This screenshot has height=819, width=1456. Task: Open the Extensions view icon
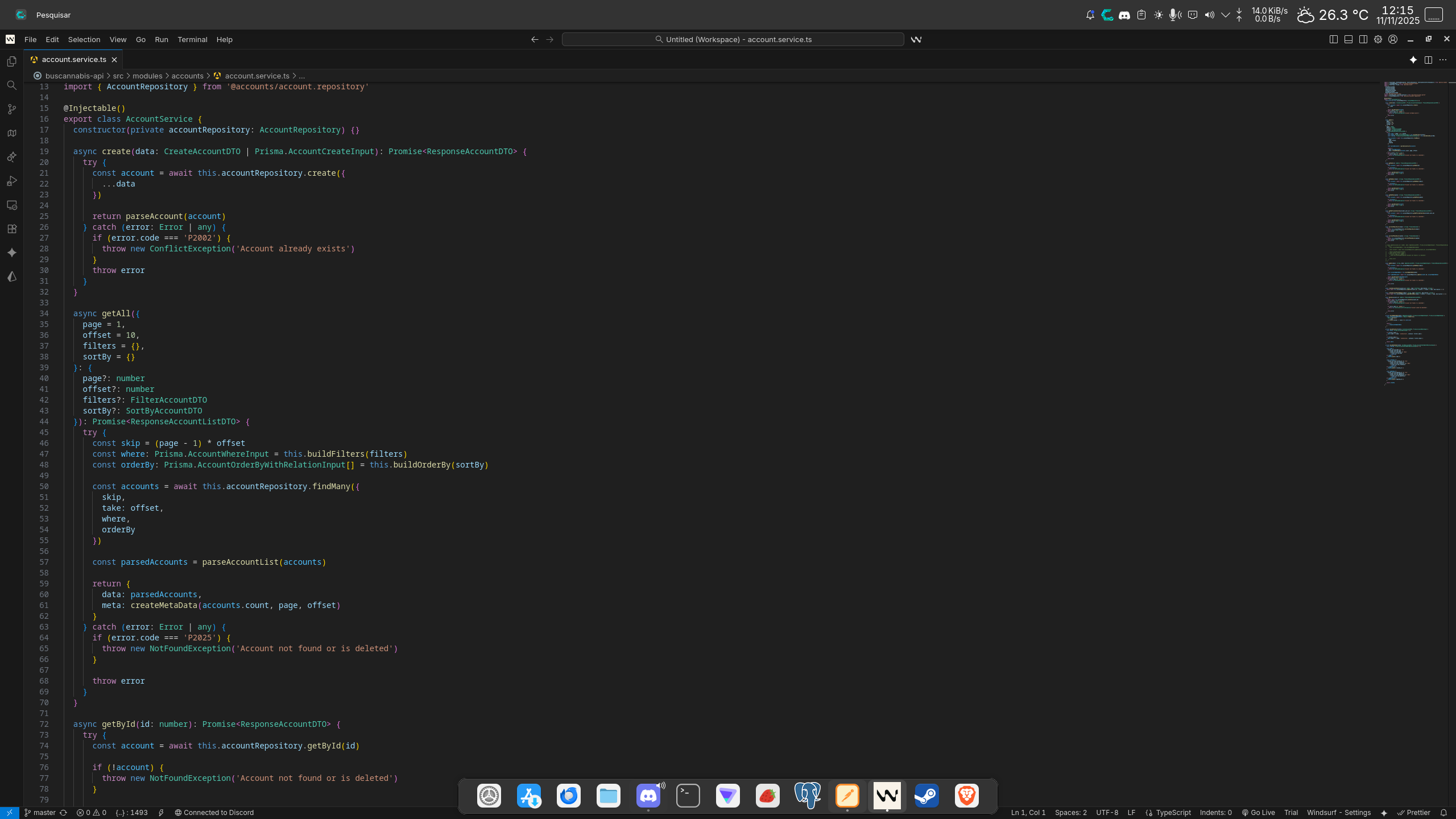[11, 229]
